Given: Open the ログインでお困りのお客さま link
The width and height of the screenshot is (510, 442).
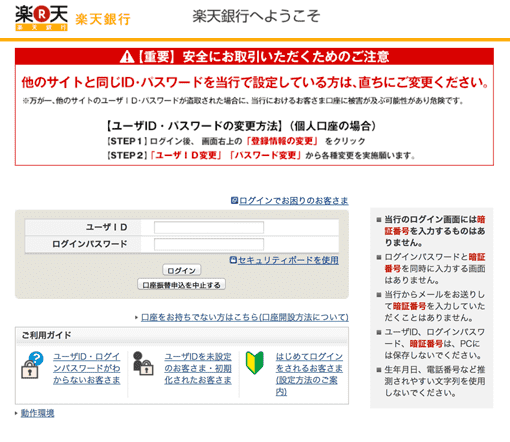Looking at the screenshot, I should tap(294, 201).
